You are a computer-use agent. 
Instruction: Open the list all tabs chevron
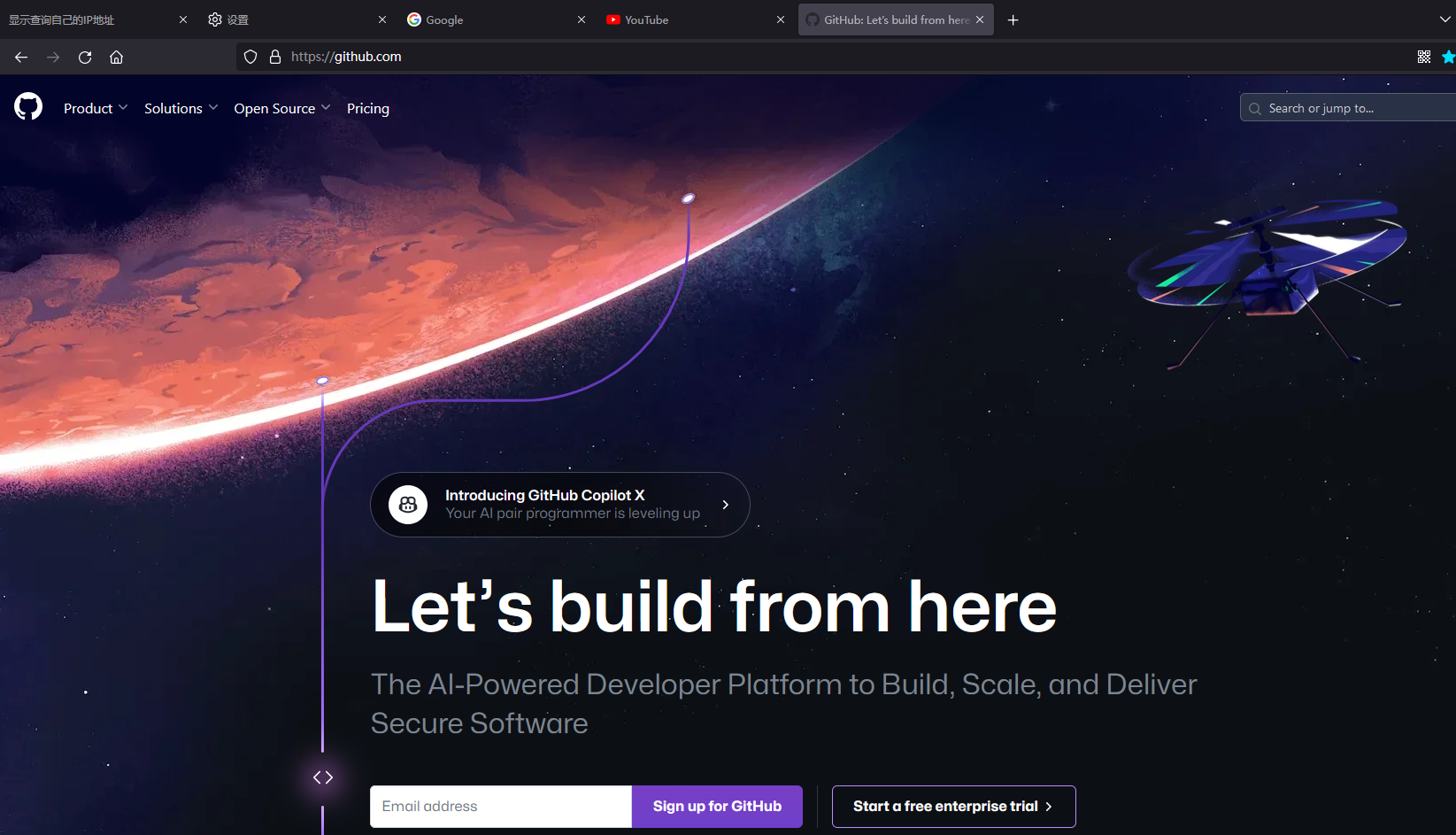(x=1445, y=19)
